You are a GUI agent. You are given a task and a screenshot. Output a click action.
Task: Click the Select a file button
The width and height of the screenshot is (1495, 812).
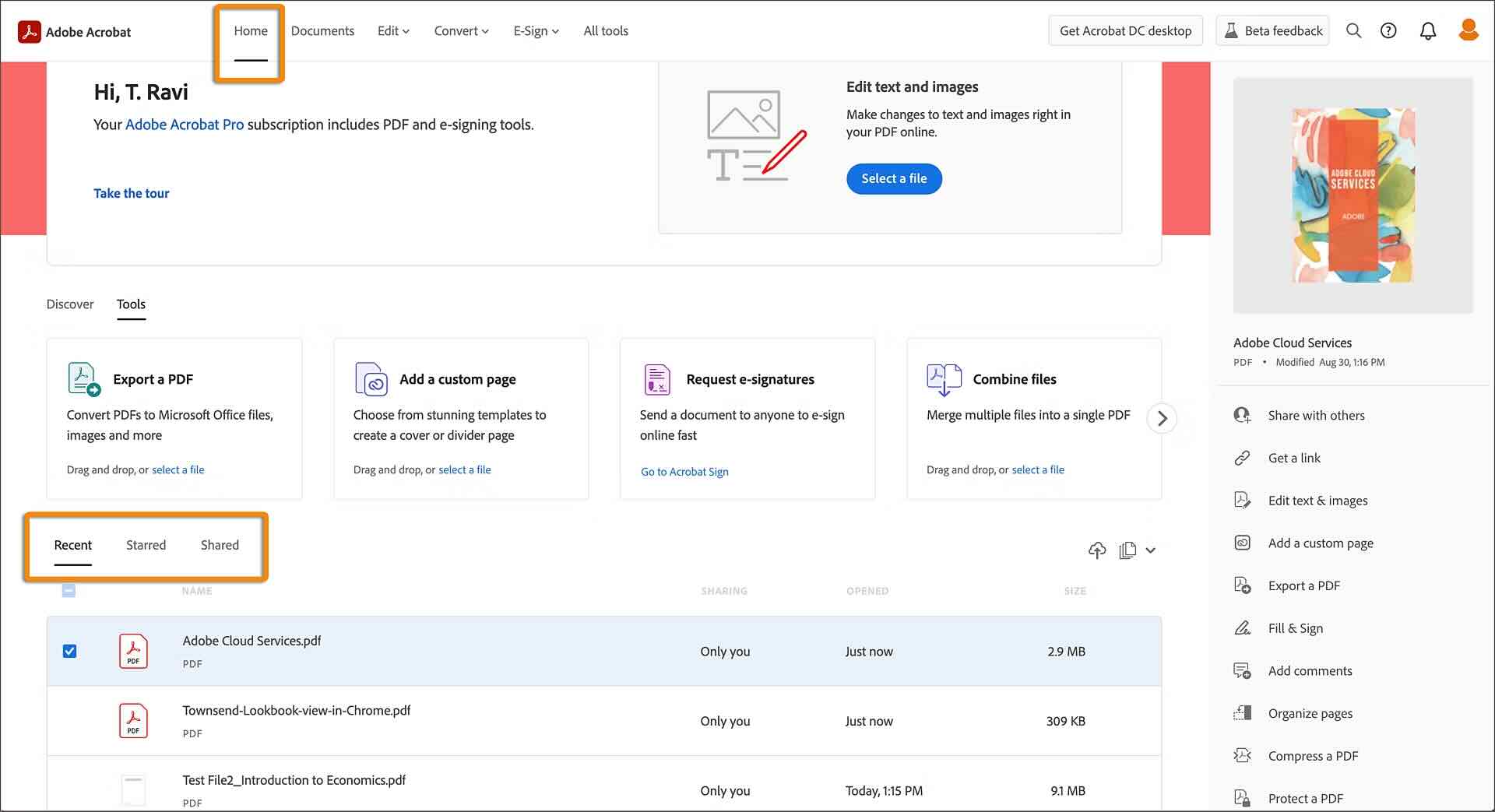point(893,178)
